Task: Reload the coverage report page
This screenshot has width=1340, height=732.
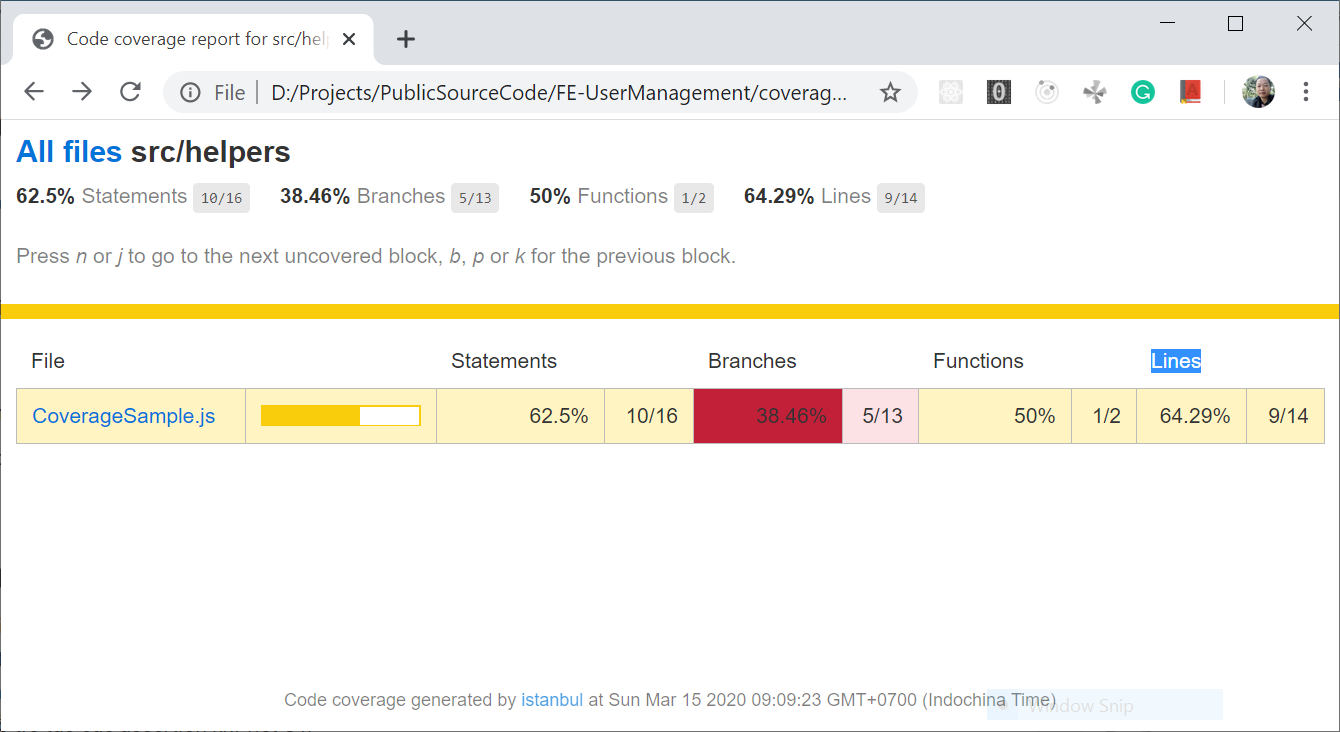Action: (x=130, y=91)
